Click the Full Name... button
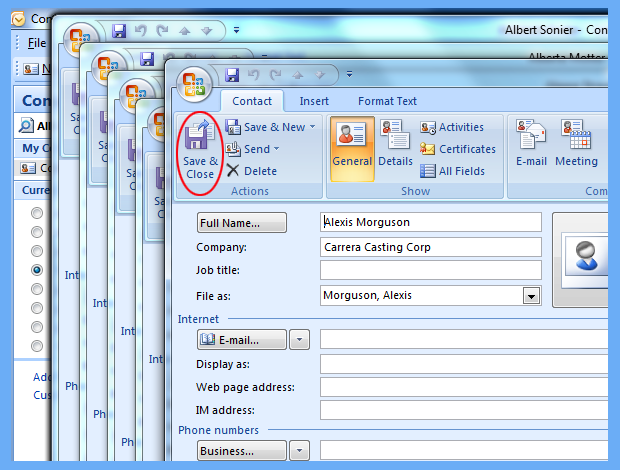Viewport: 620px width, 470px height. (242, 223)
